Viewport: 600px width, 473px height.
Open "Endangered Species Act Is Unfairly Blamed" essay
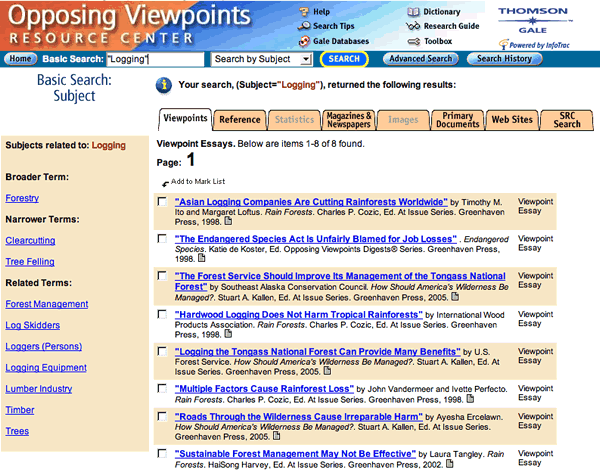click(316, 239)
